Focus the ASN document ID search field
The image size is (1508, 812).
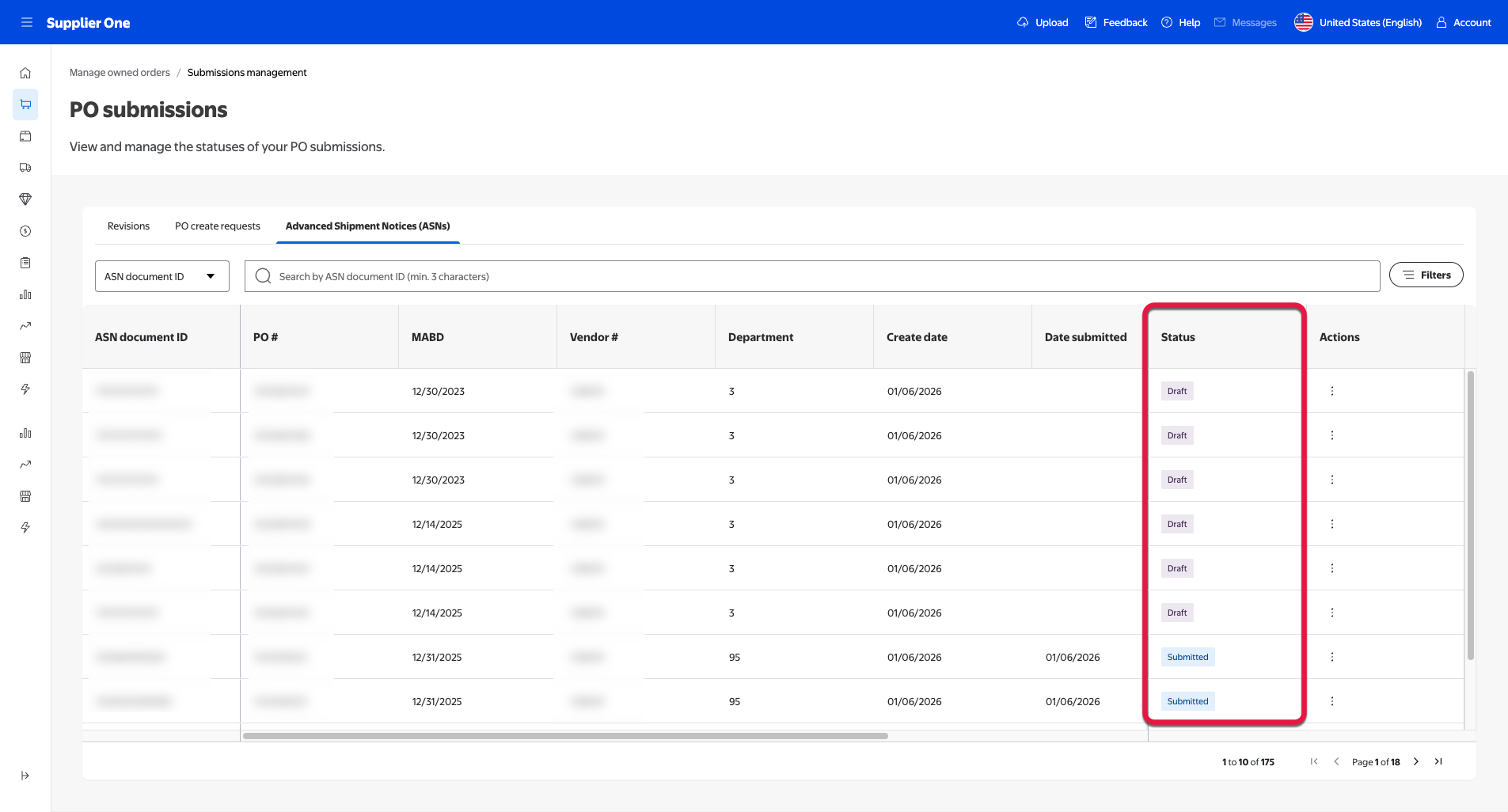(x=812, y=276)
